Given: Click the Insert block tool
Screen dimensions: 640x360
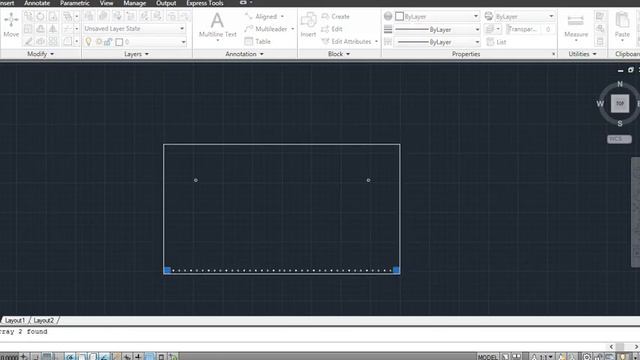Looking at the screenshot, I should point(308,24).
